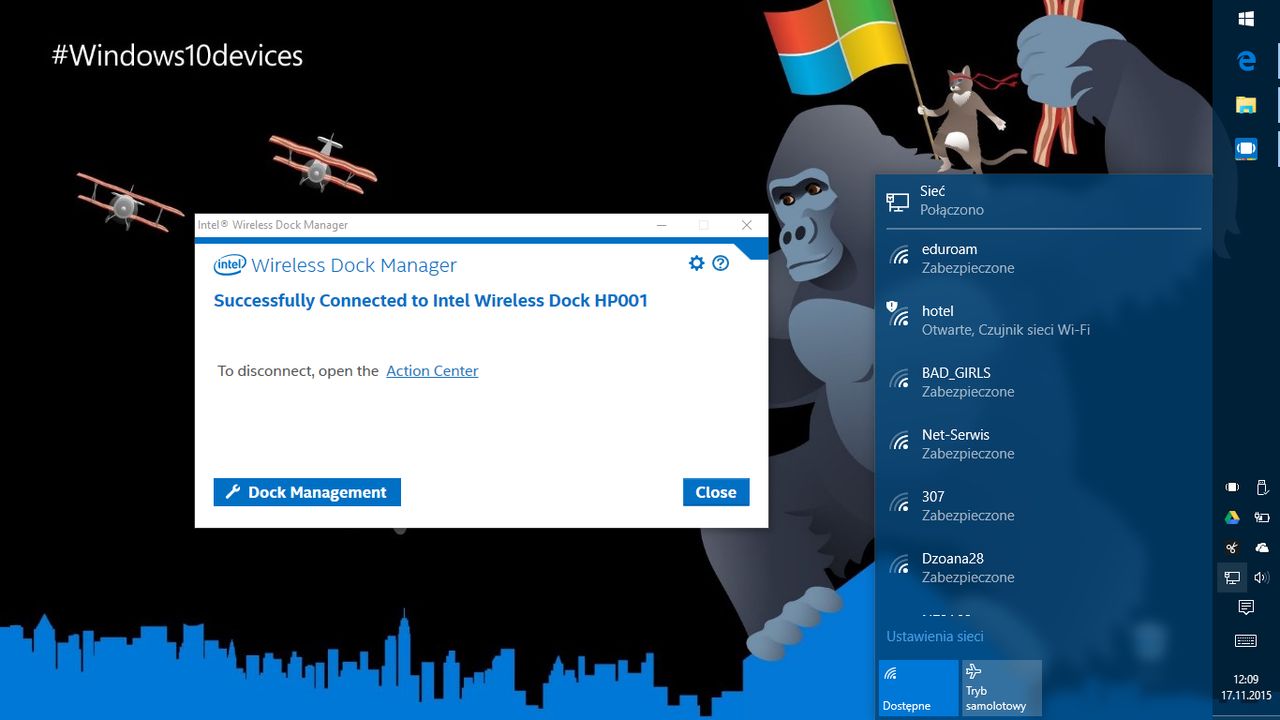This screenshot has width=1280, height=720.
Task: Select the eduroam Wi-Fi network
Action: [x=1043, y=258]
